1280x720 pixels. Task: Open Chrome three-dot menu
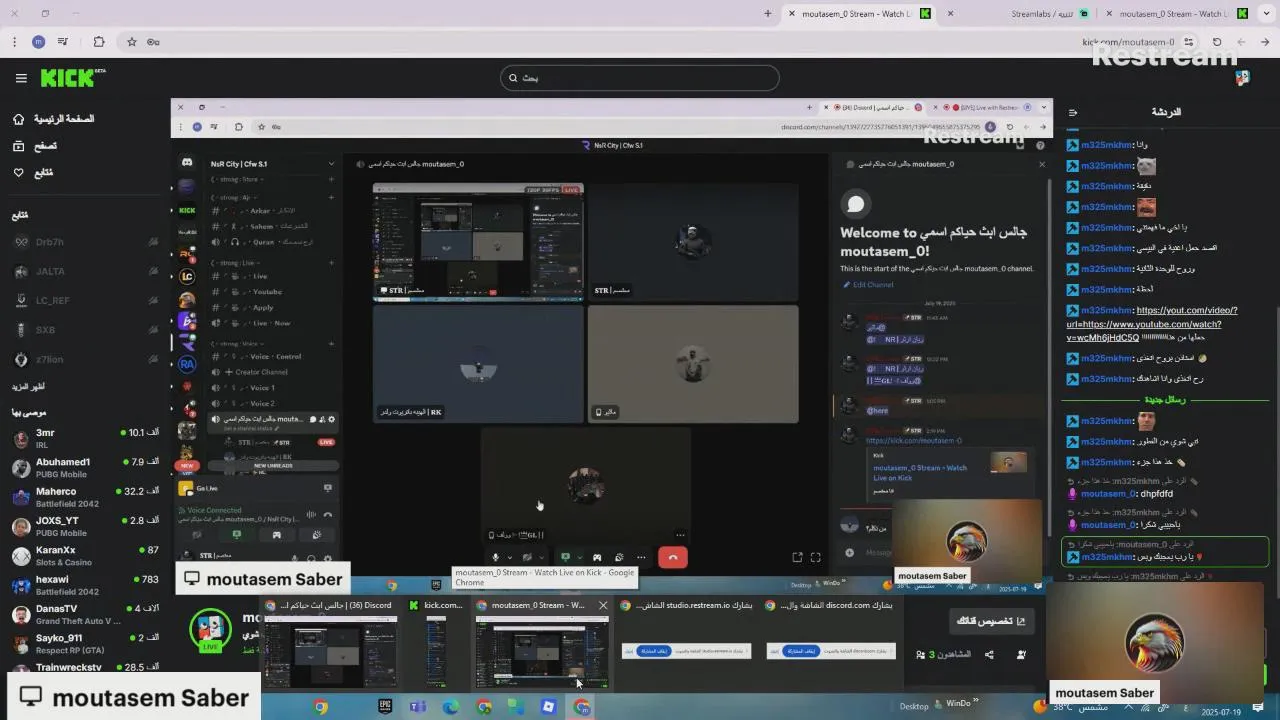14,42
